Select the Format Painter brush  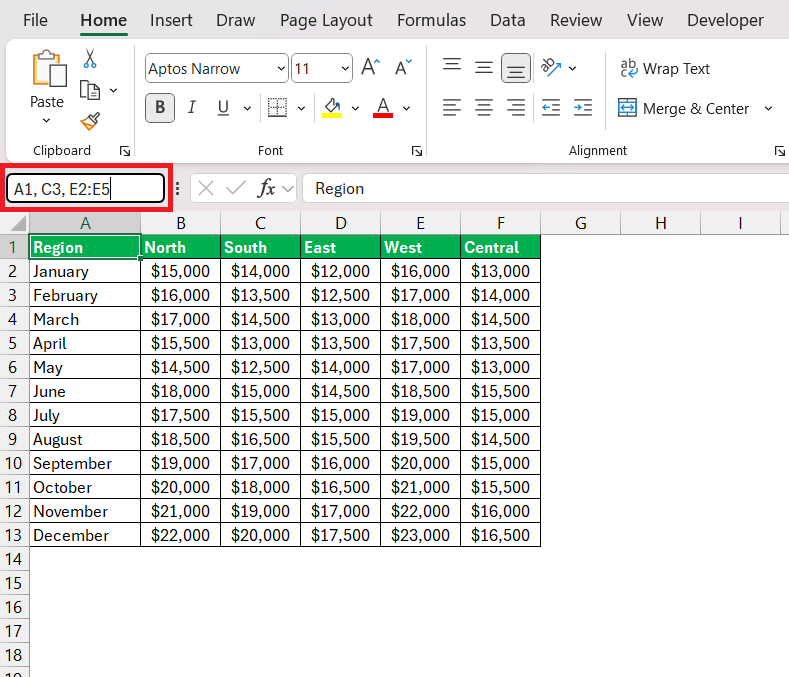point(90,121)
